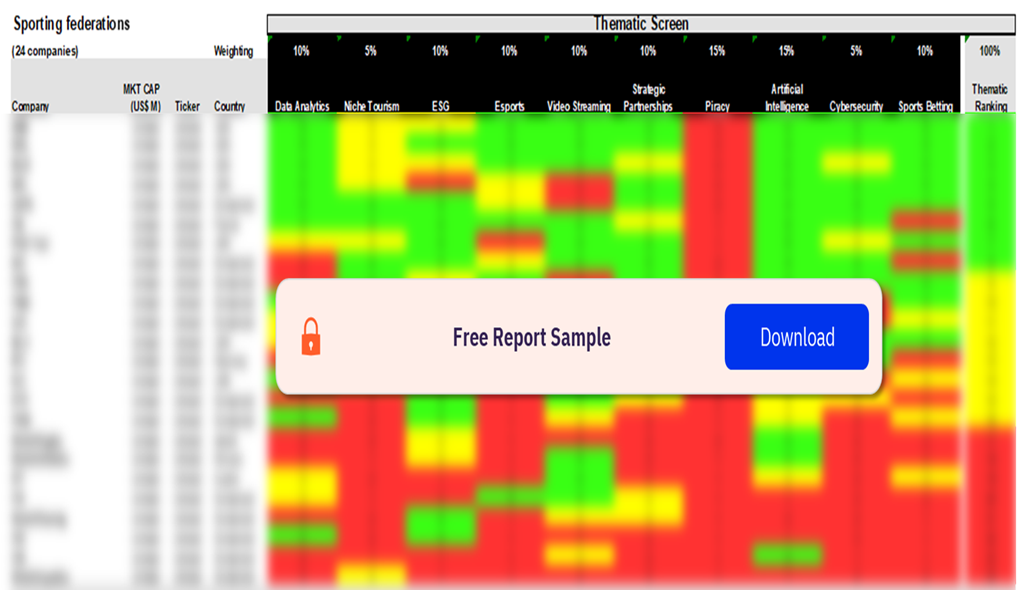Click the 100% weighting above Thematic Ranking
Screen dimensions: 1023x590
[990, 51]
